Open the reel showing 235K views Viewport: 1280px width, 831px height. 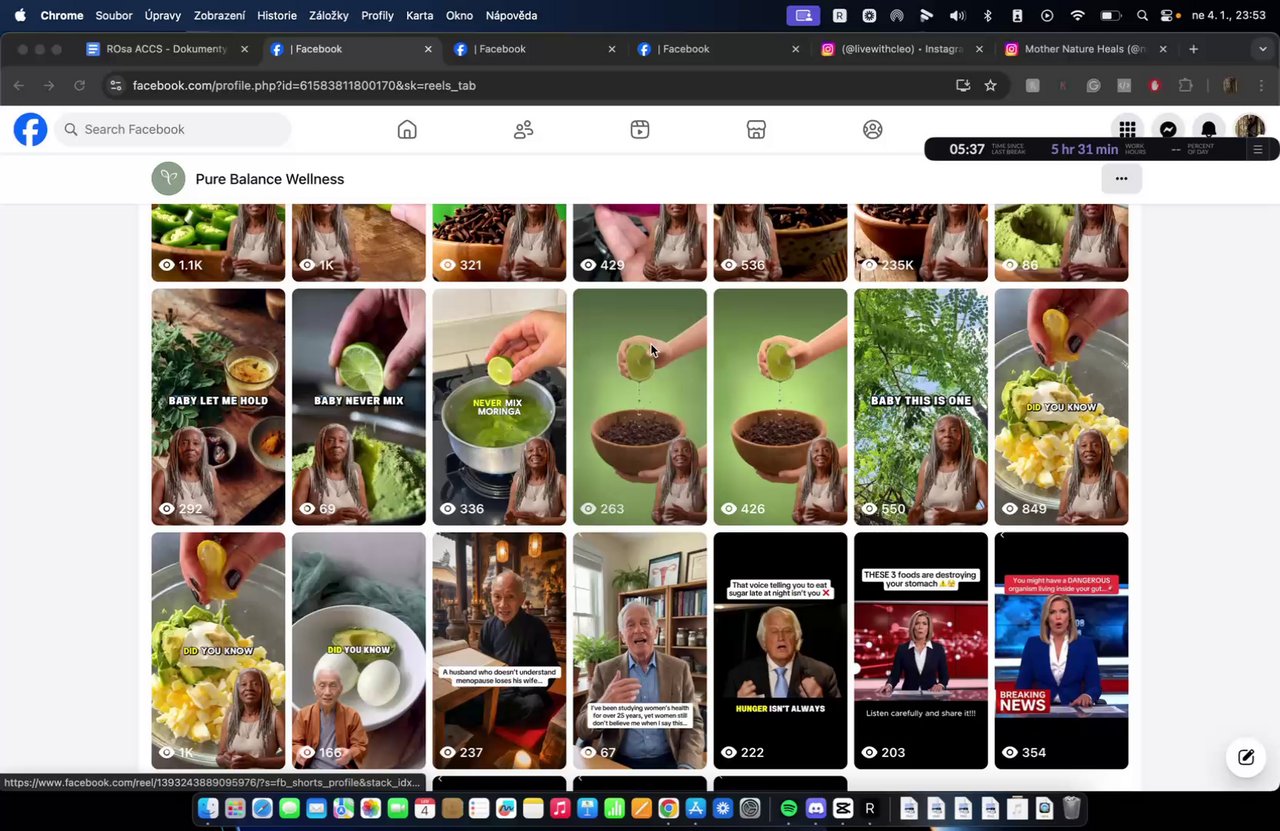click(921, 242)
